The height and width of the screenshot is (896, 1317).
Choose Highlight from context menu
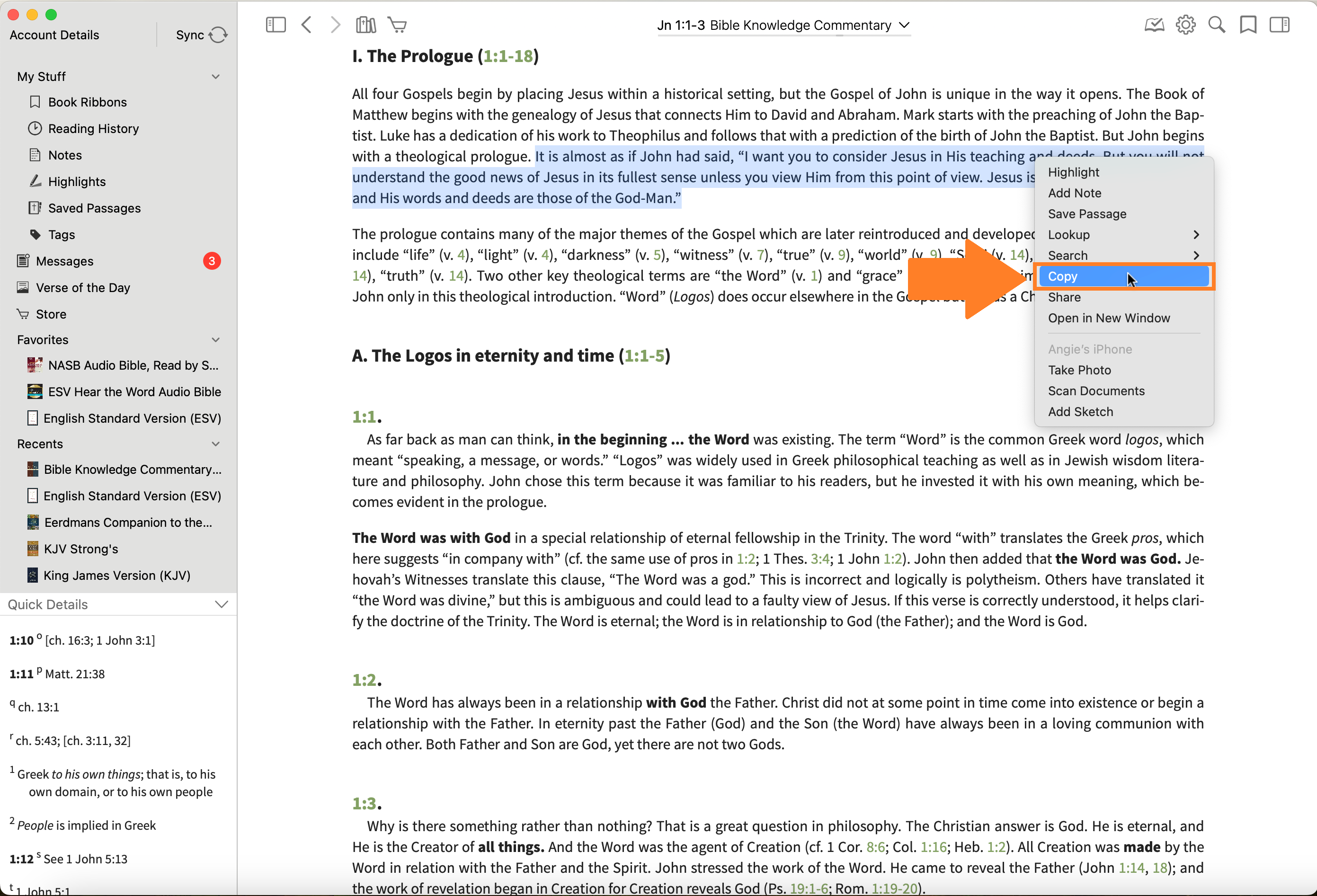coord(1124,172)
